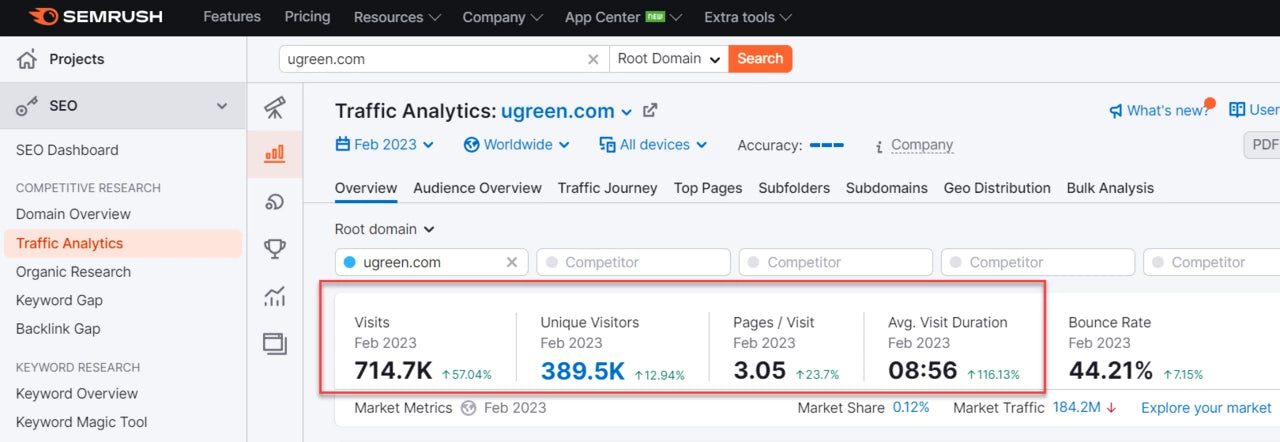Open the Worldwide region dropdown
The width and height of the screenshot is (1280, 442).
click(x=517, y=145)
